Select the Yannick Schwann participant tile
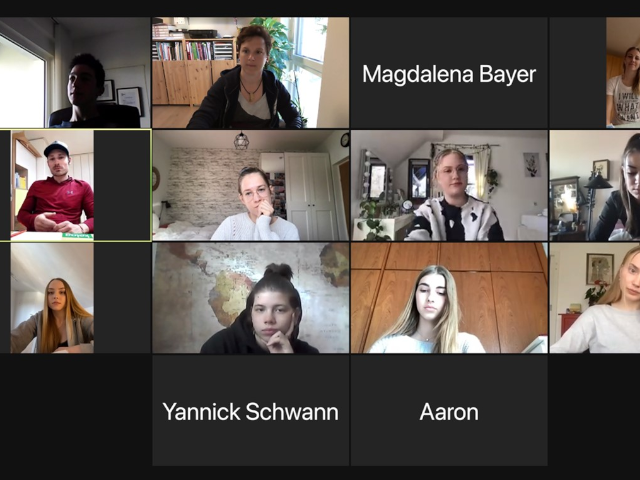This screenshot has height=480, width=640. pos(251,410)
